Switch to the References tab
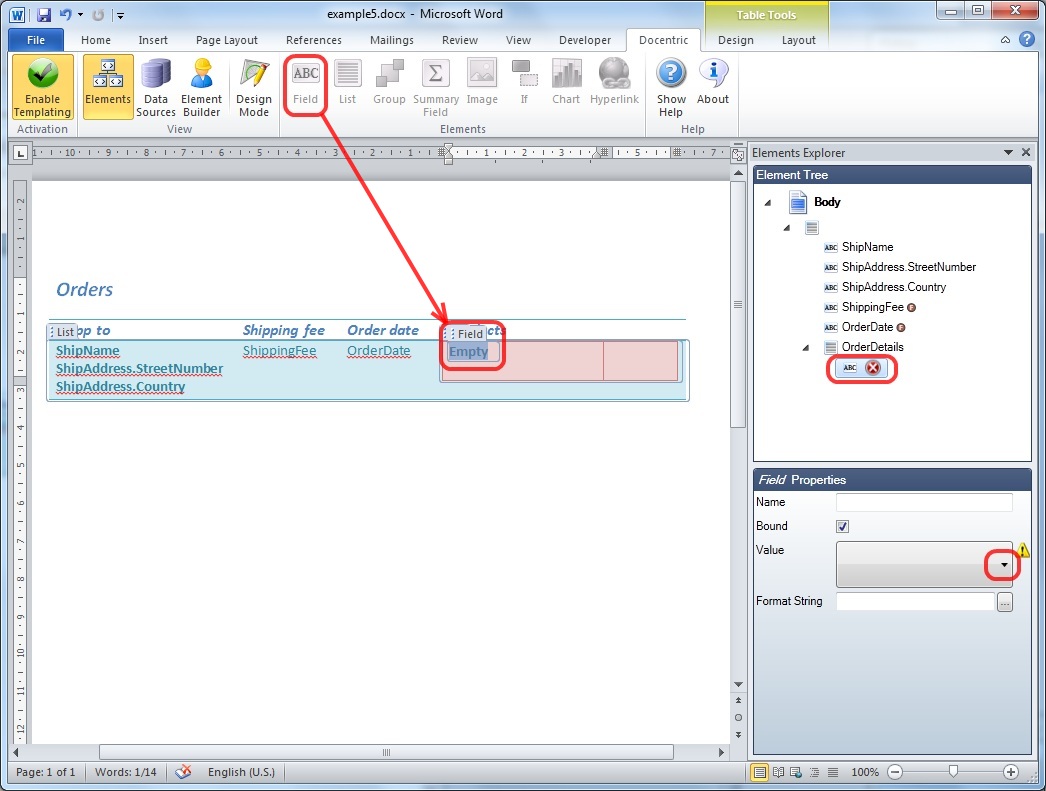Image resolution: width=1046 pixels, height=791 pixels. pos(314,40)
